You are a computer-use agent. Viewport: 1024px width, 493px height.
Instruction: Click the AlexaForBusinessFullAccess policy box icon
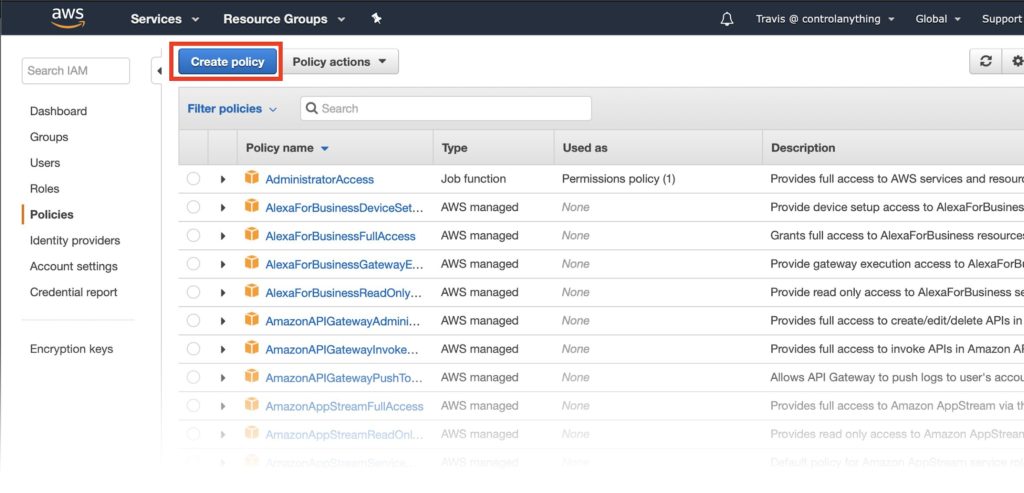click(251, 235)
